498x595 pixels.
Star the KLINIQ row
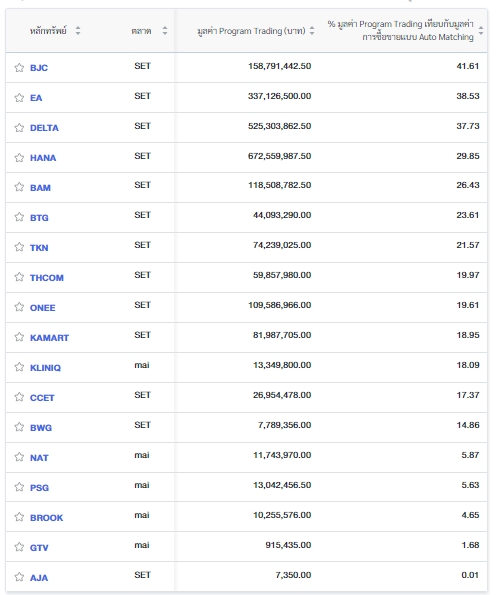(19, 367)
